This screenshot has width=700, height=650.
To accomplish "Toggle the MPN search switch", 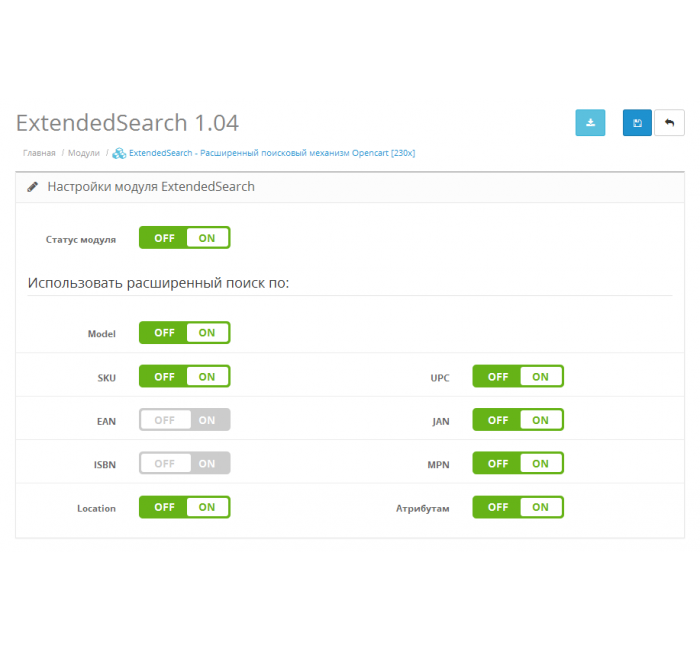I will (x=518, y=463).
